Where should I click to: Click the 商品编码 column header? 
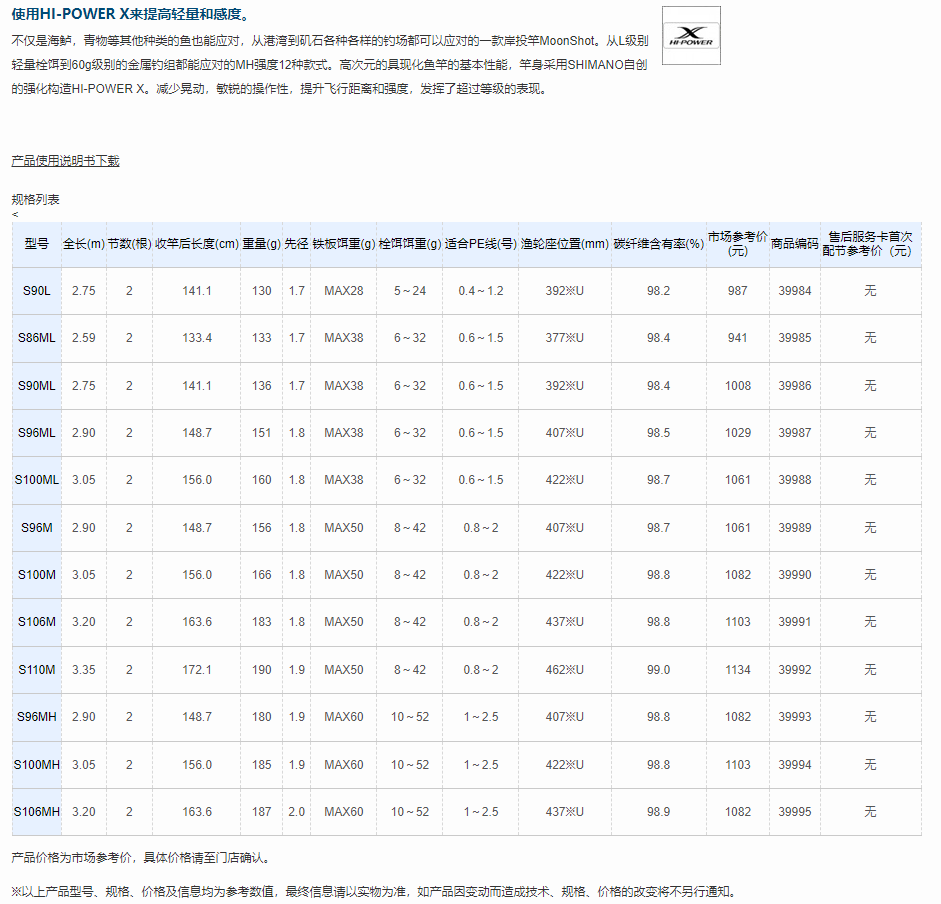click(795, 244)
